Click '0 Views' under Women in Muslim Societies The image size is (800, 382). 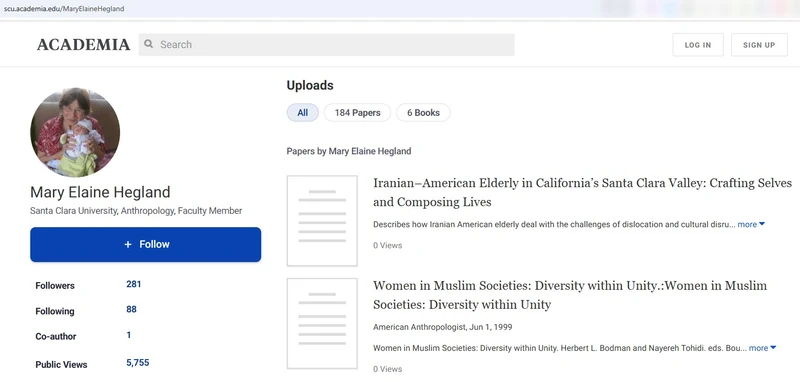[x=387, y=369]
